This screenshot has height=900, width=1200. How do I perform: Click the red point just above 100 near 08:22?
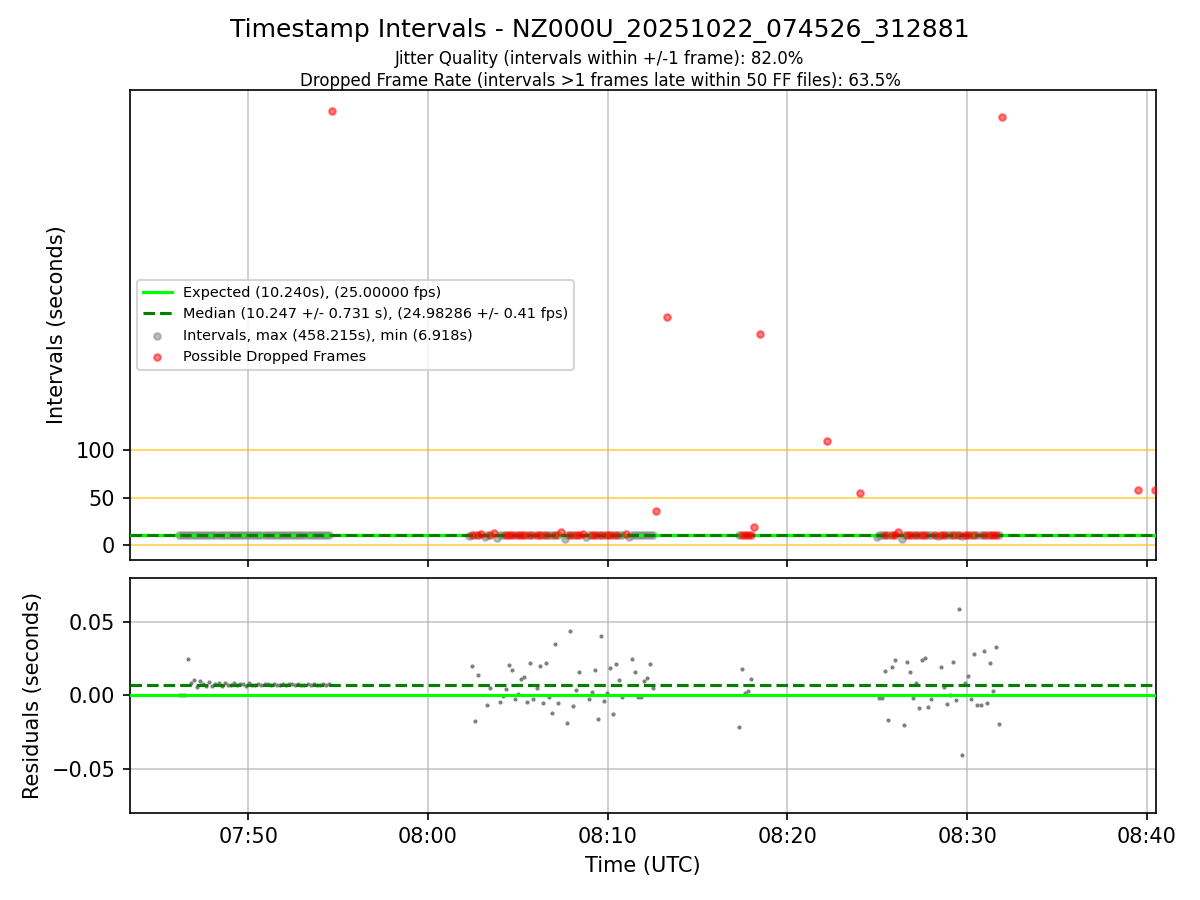(827, 441)
